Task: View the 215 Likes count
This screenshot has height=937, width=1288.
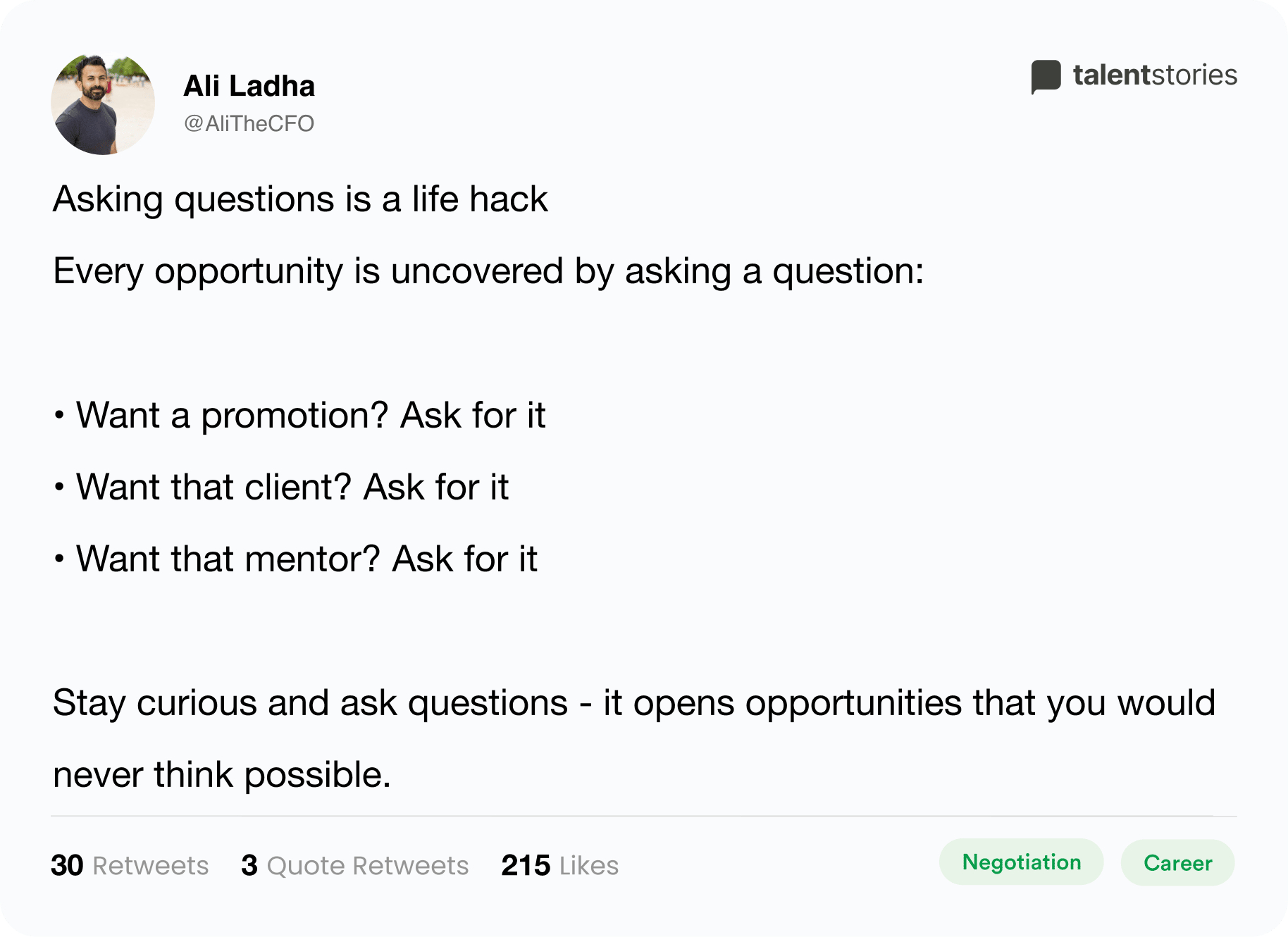Action: [559, 865]
